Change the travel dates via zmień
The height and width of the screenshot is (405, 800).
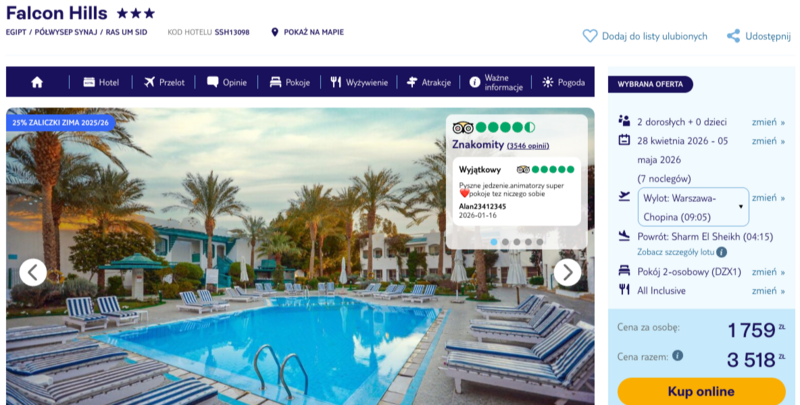pyautogui.click(x=768, y=141)
